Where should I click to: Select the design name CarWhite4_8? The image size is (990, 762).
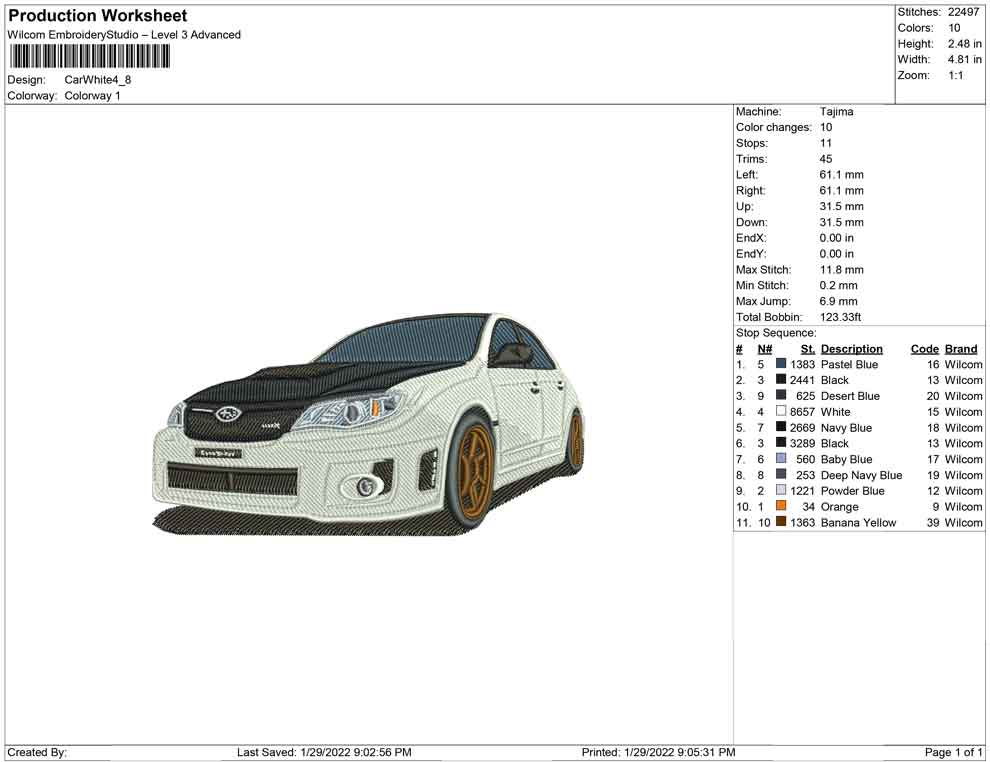click(x=95, y=79)
